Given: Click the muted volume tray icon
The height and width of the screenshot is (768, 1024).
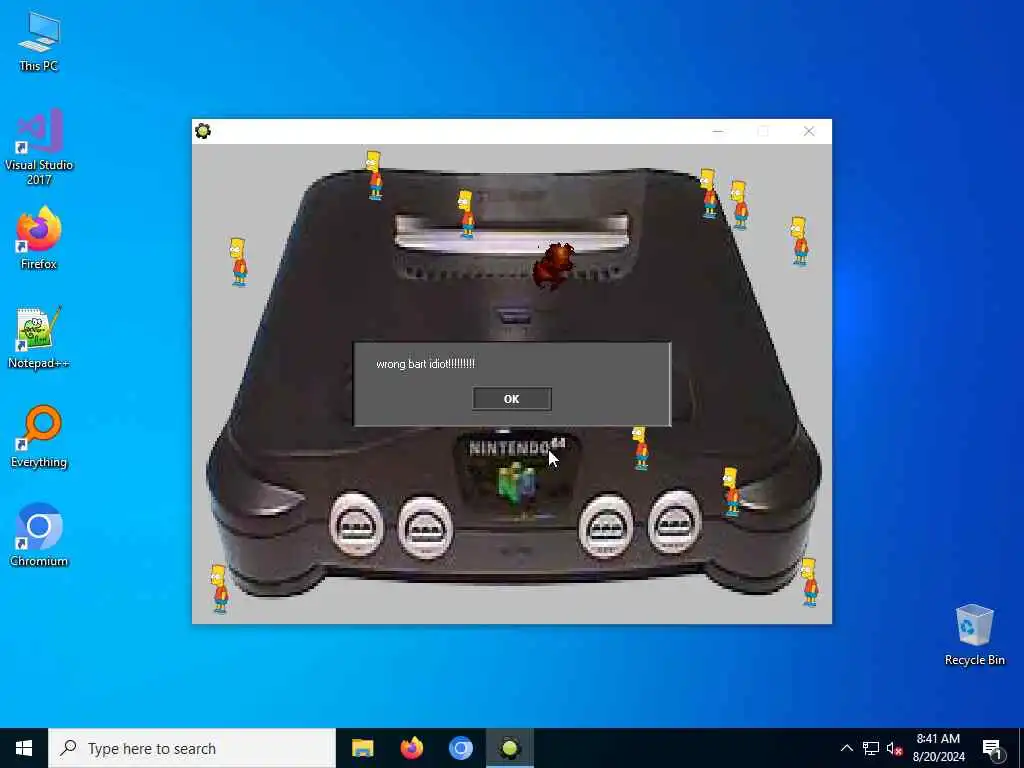Looking at the screenshot, I should (x=894, y=748).
